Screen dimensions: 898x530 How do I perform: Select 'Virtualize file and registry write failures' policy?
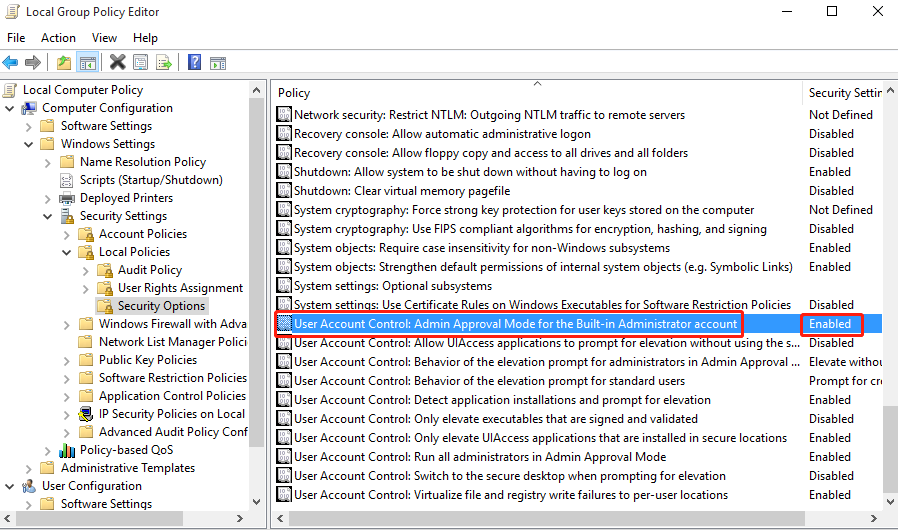coord(511,494)
